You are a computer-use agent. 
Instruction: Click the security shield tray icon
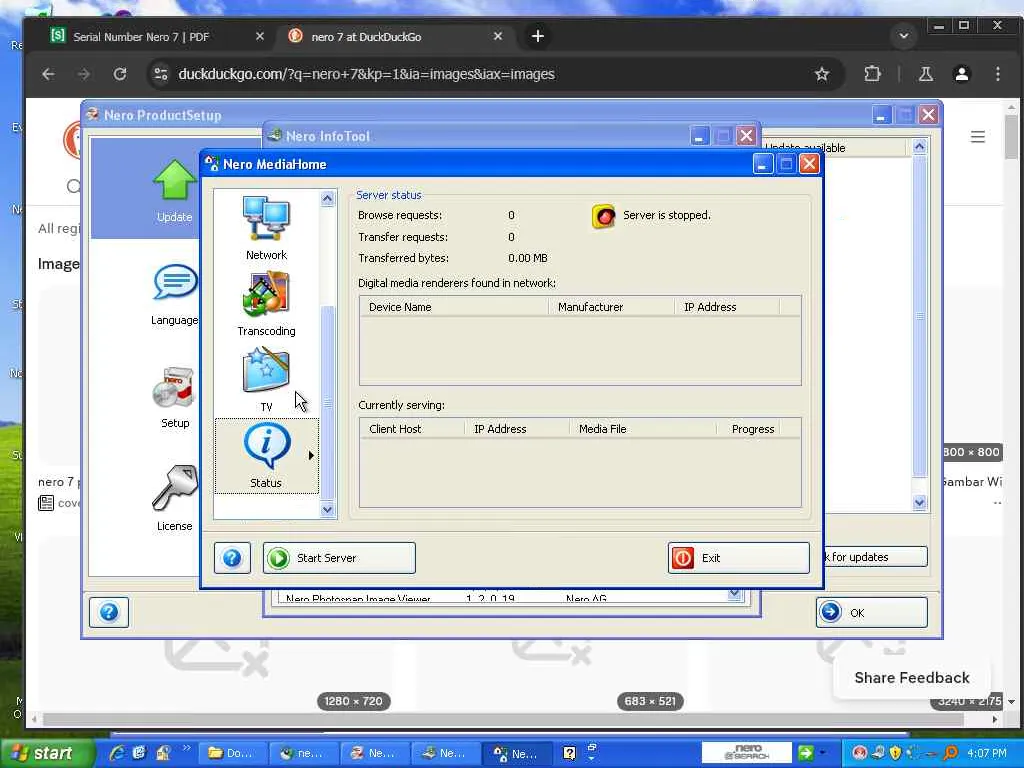pyautogui.click(x=895, y=754)
